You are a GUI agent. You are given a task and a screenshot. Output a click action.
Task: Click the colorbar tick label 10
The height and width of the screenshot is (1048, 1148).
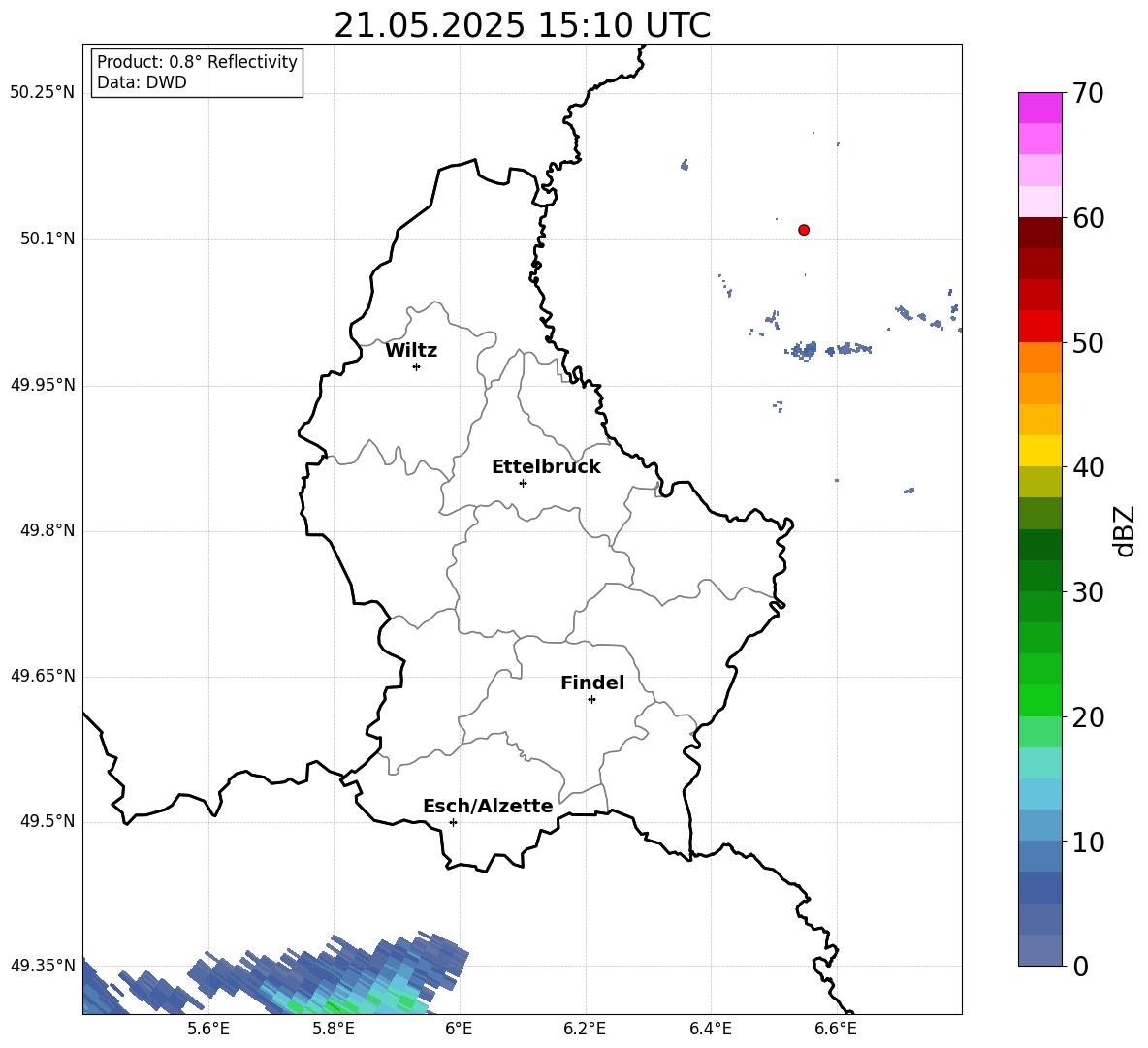pyautogui.click(x=1088, y=843)
